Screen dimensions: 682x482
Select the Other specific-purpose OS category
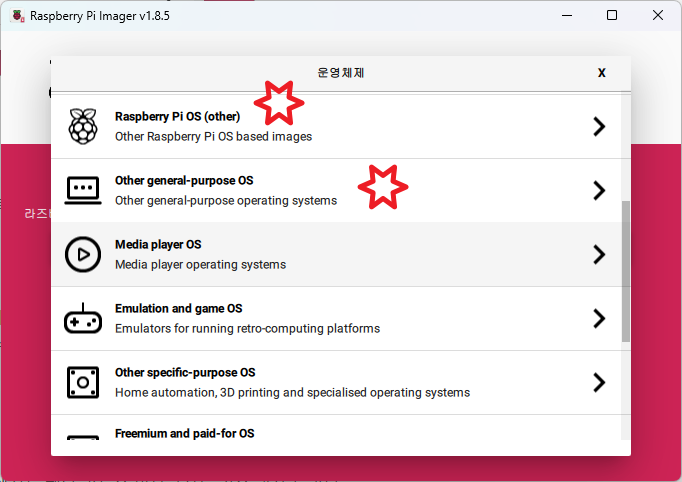336,382
